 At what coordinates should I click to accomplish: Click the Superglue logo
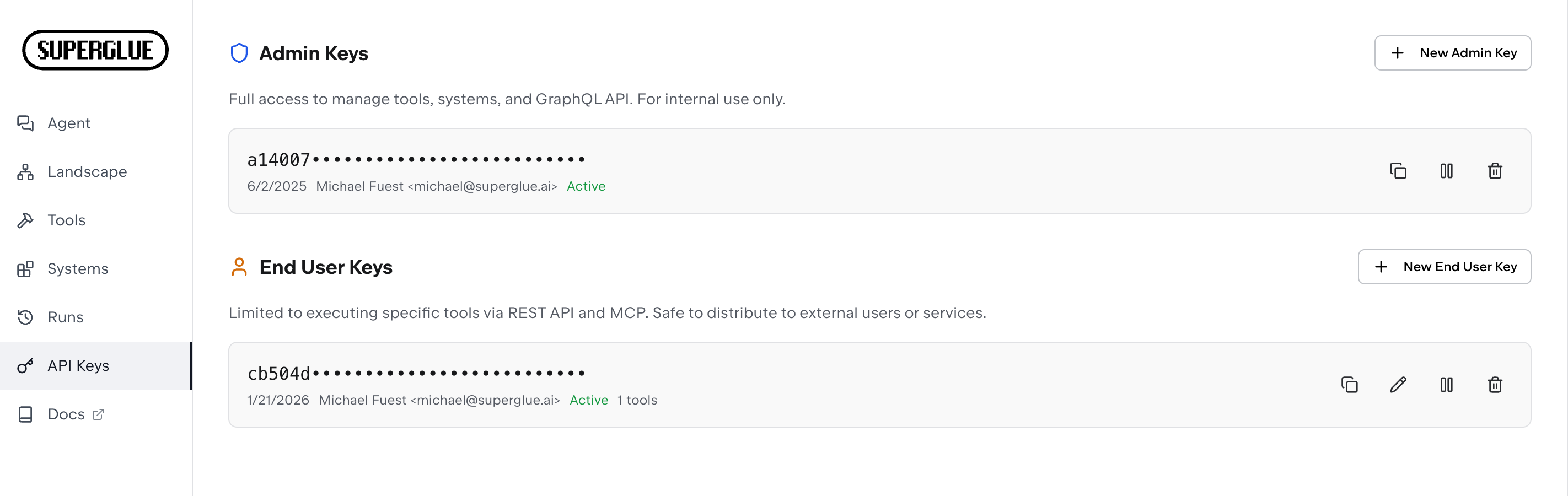click(x=95, y=51)
